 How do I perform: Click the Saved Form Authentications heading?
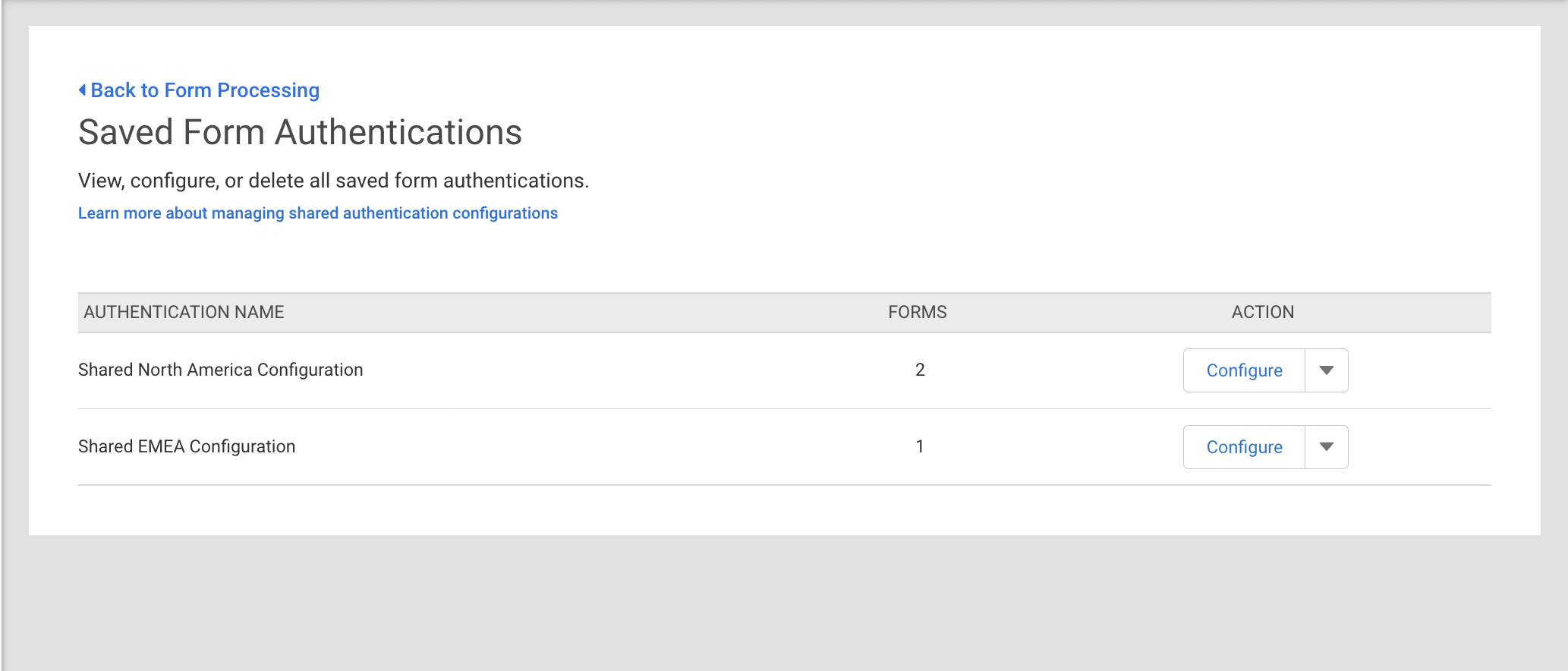click(x=300, y=132)
